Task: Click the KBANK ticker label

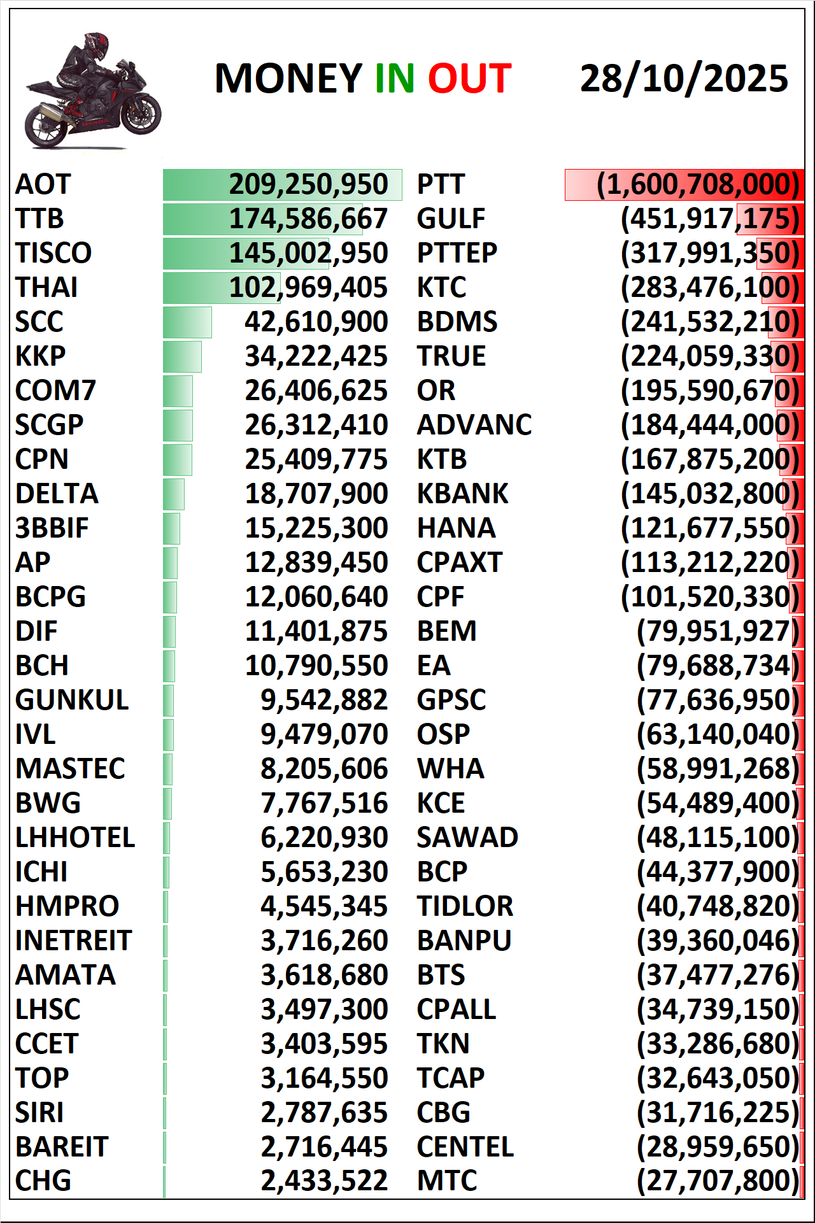Action: pos(462,494)
